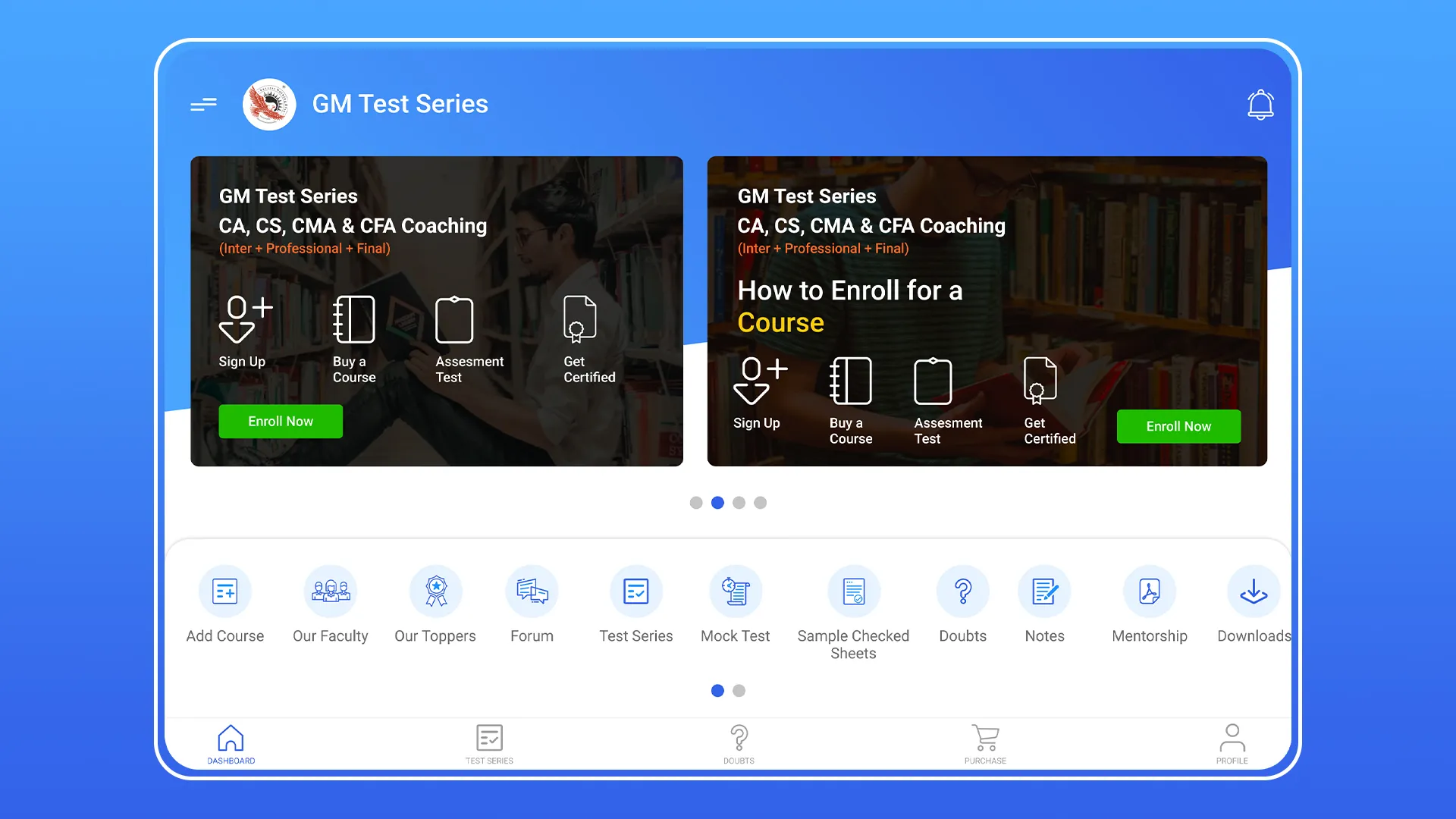Open the Doubts shortcut icon

[963, 591]
